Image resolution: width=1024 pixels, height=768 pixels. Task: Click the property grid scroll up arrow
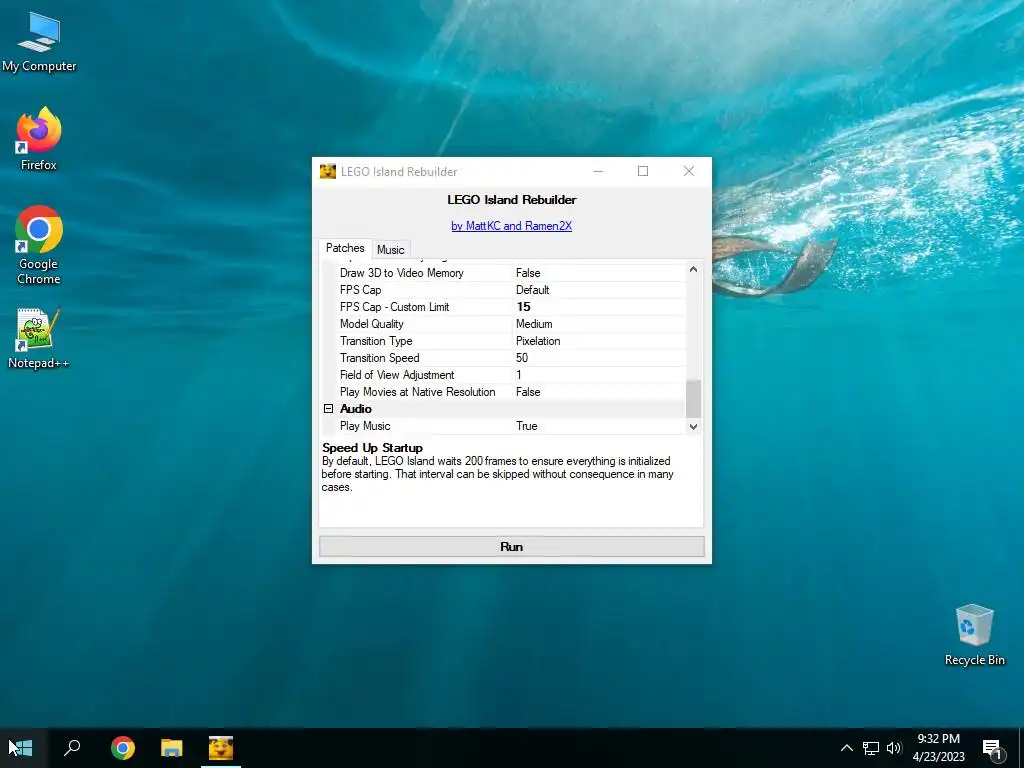coord(694,269)
